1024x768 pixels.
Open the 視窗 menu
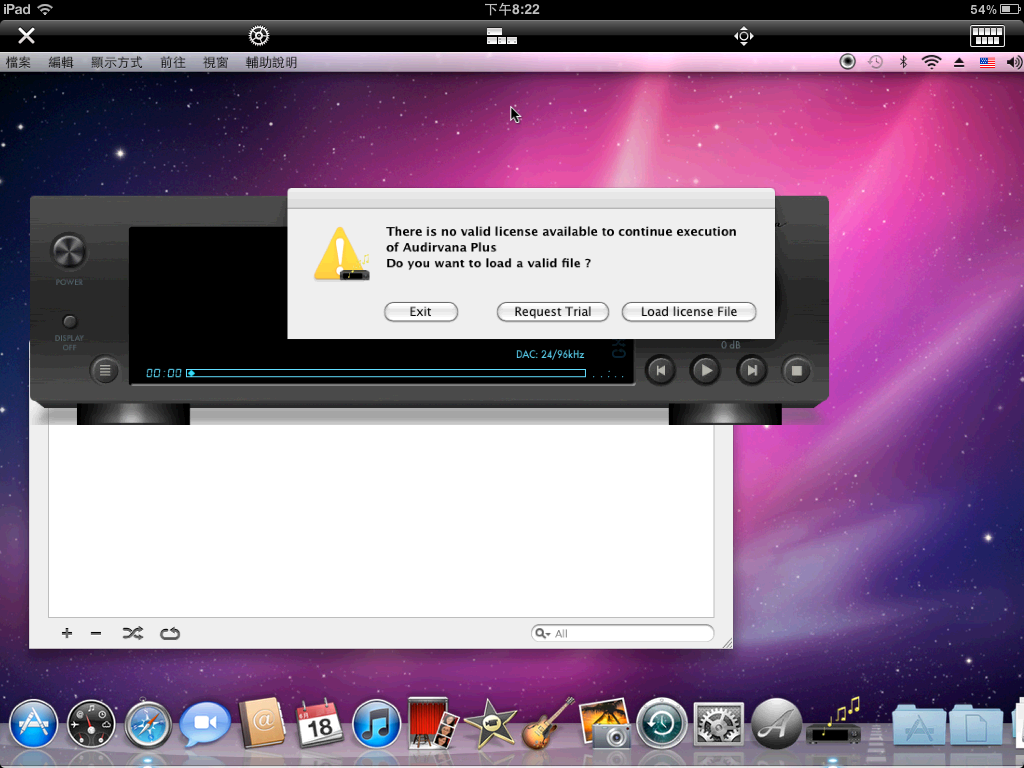pos(216,63)
